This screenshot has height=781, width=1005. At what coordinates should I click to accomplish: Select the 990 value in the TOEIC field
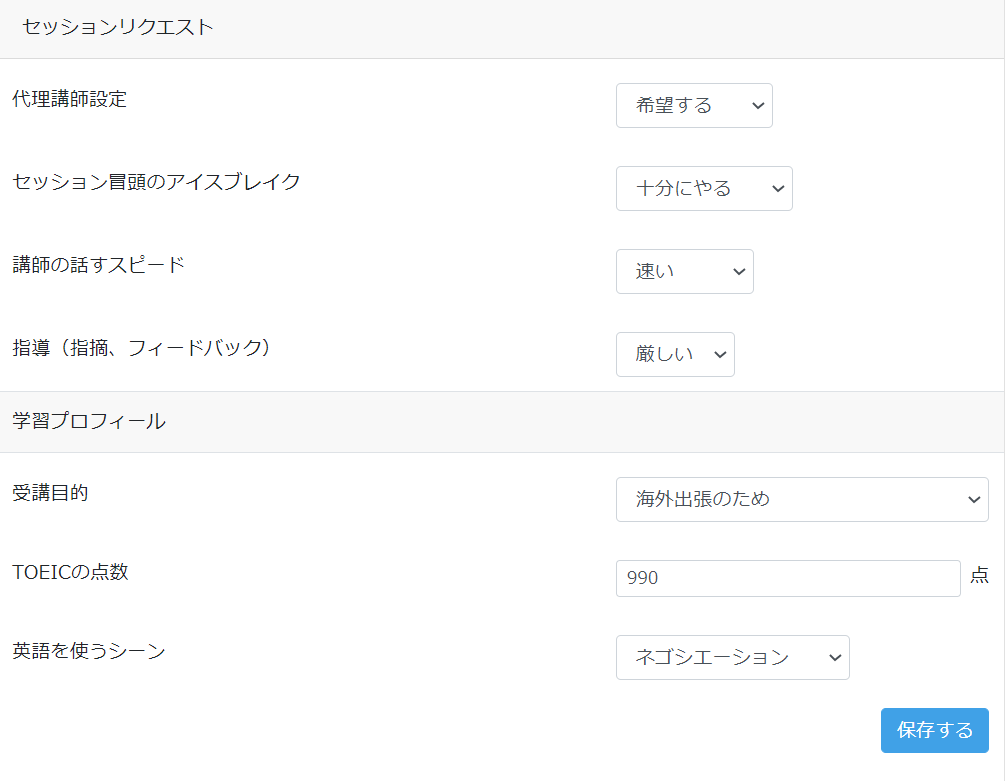click(x=646, y=578)
